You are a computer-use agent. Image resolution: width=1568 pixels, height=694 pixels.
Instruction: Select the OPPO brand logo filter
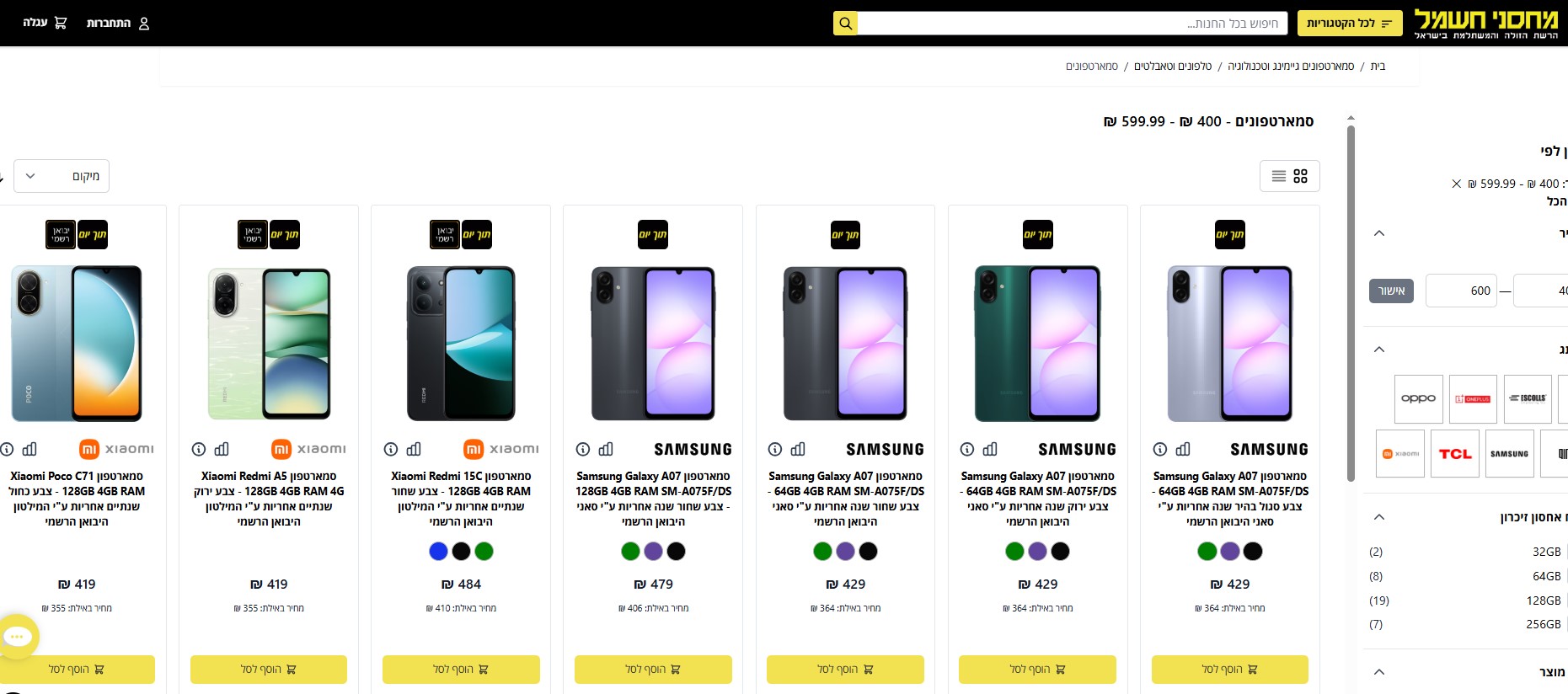pos(1418,398)
